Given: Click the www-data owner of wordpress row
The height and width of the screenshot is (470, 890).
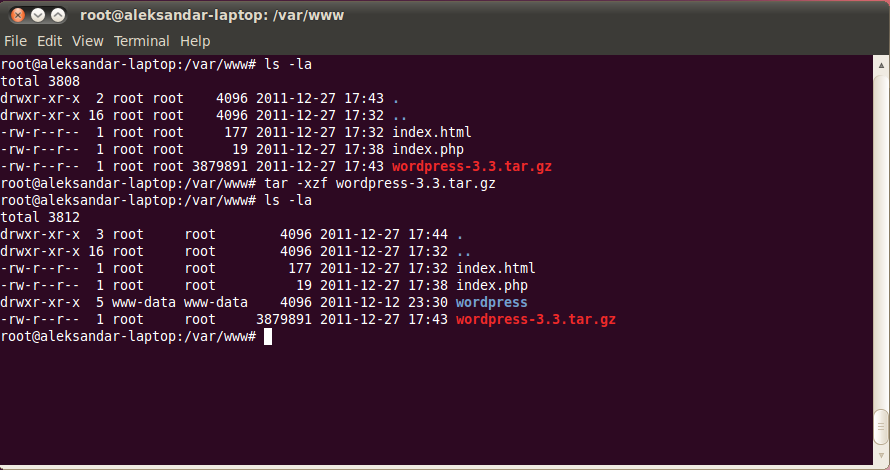Looking at the screenshot, I should coord(144,303).
